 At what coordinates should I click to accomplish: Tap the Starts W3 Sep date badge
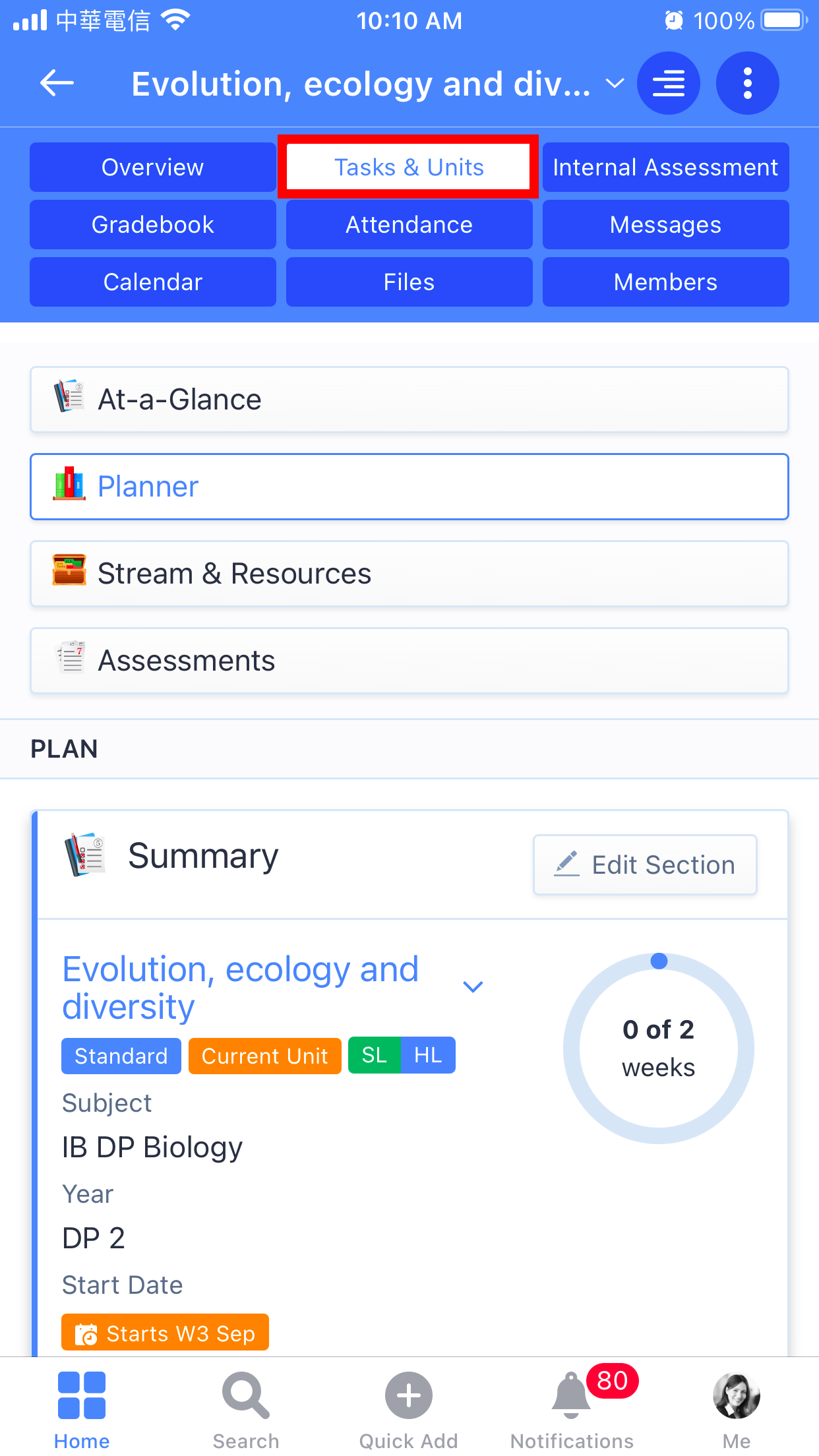165,1333
